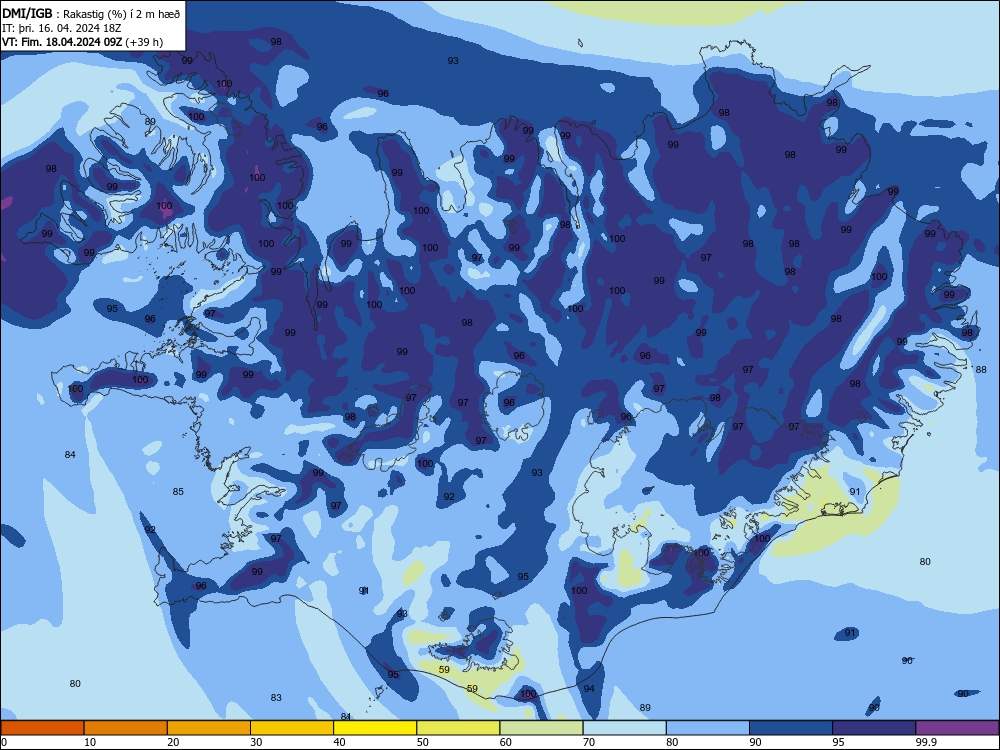Screen dimensions: 1000x750
Task: Click the legend tick label '50'
Action: [x=422, y=742]
